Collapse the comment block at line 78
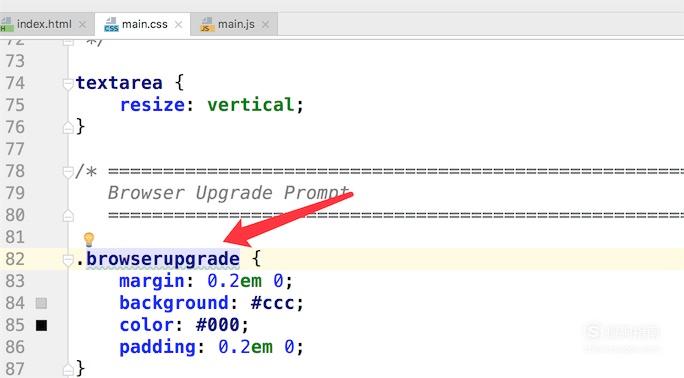684x378 pixels. click(x=68, y=172)
